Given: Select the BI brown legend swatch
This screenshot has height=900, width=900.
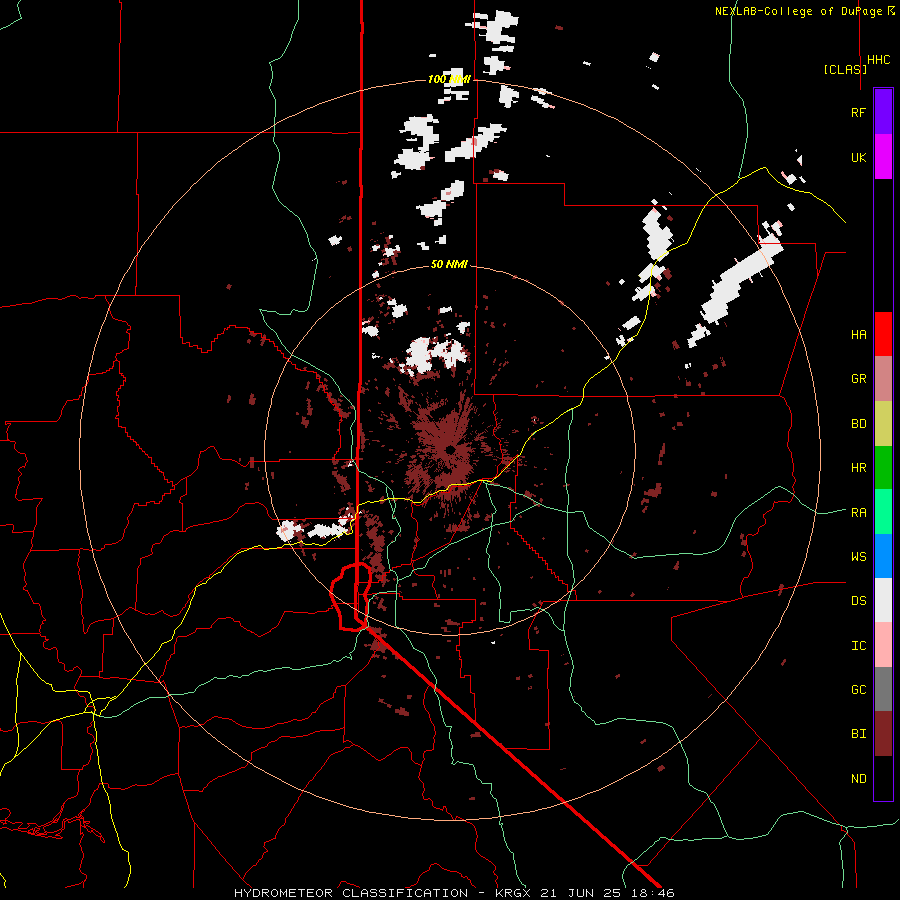Looking at the screenshot, I should click(x=883, y=734).
